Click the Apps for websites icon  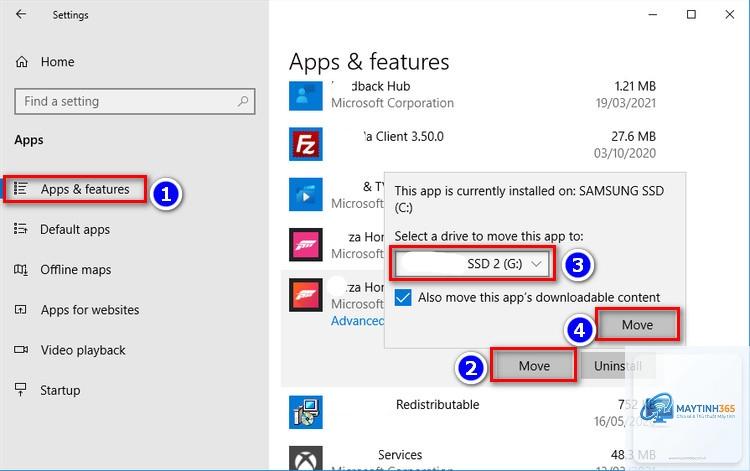coord(21,309)
